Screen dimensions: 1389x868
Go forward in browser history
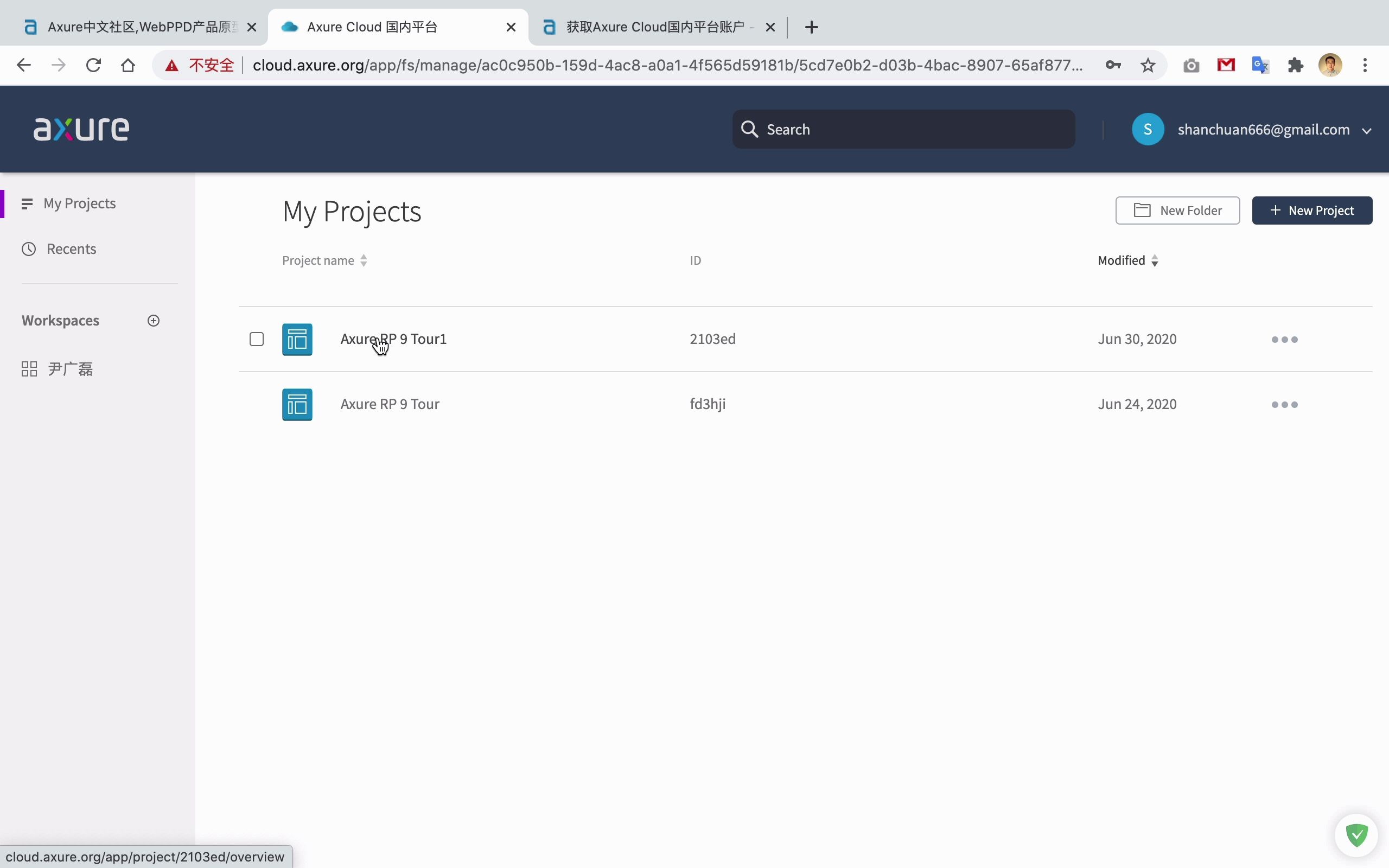pyautogui.click(x=59, y=65)
